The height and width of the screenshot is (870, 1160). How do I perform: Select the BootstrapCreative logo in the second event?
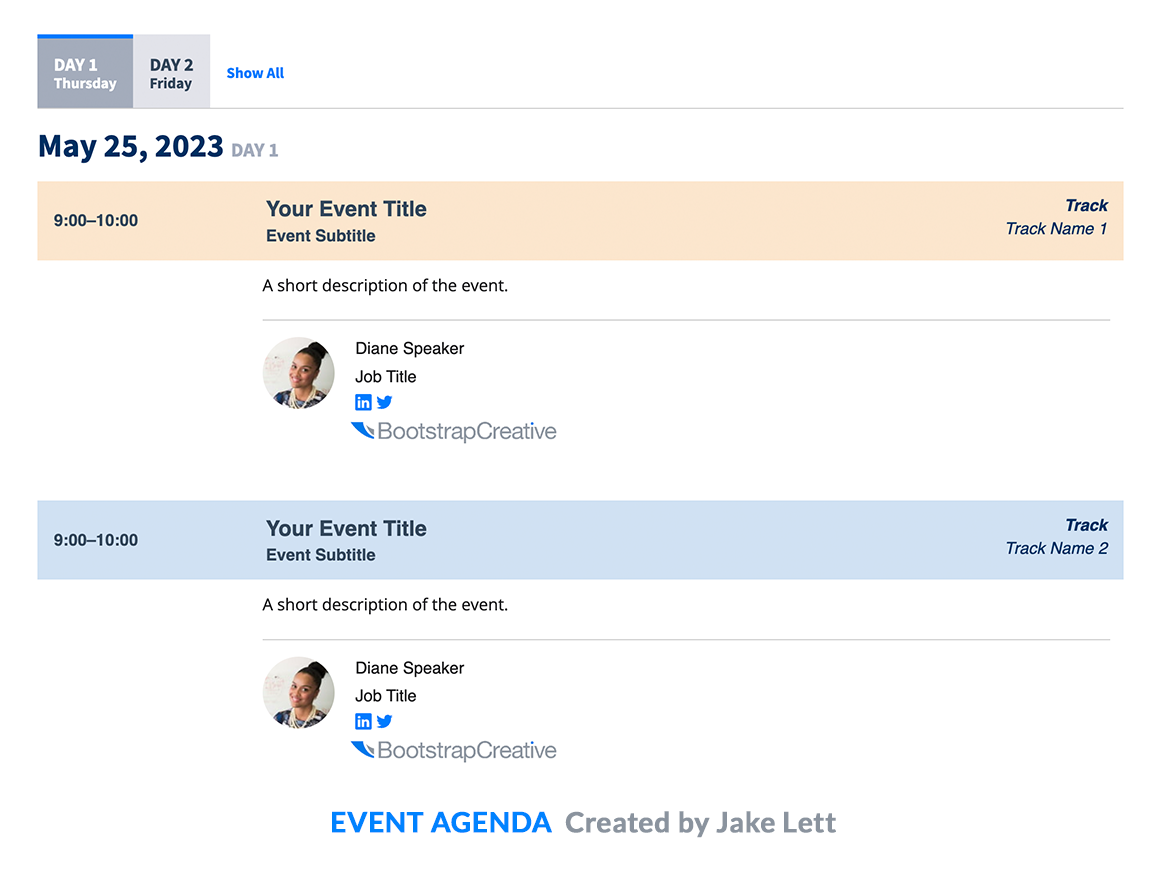coord(454,750)
